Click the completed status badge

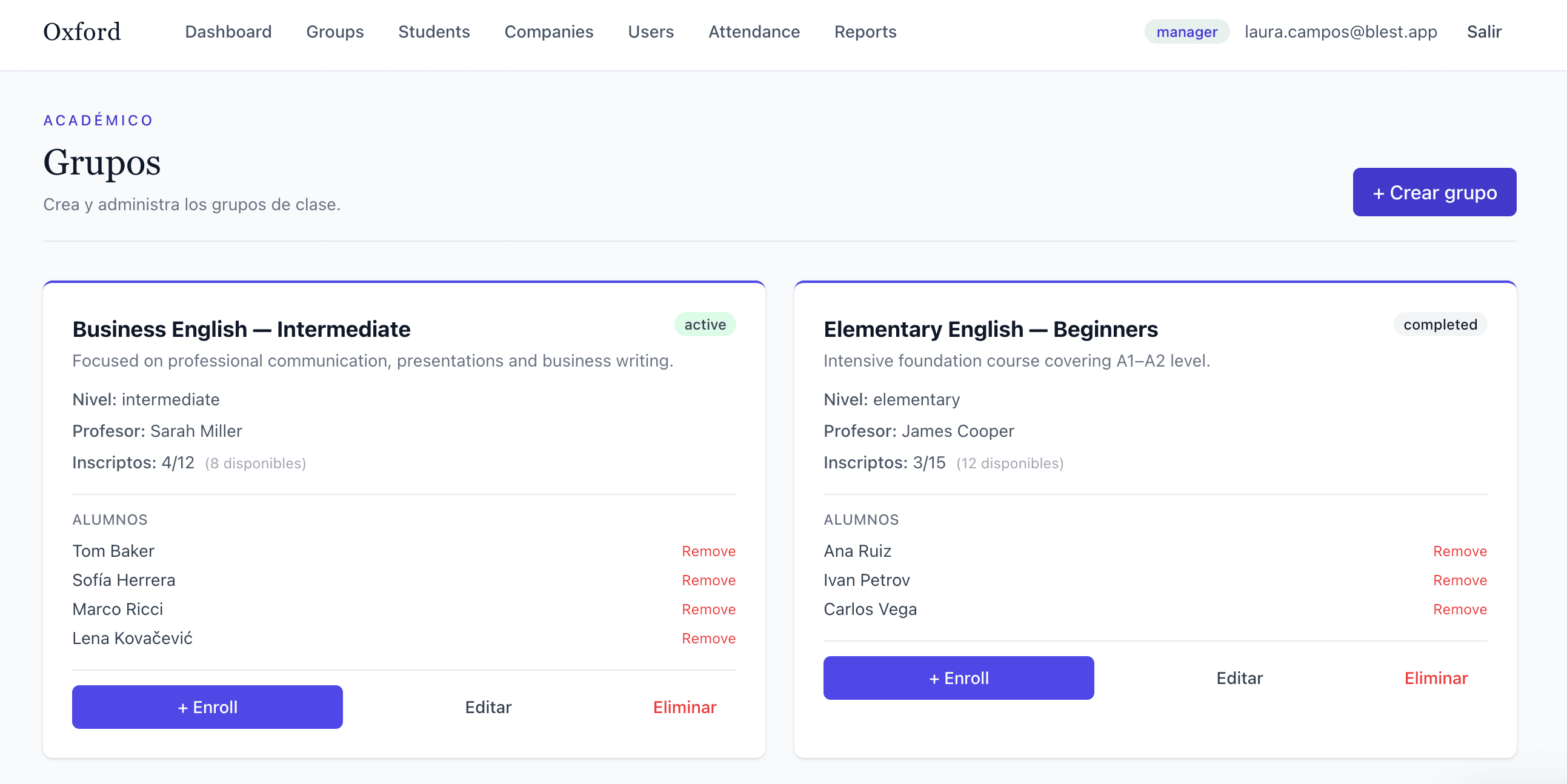pyautogui.click(x=1439, y=324)
